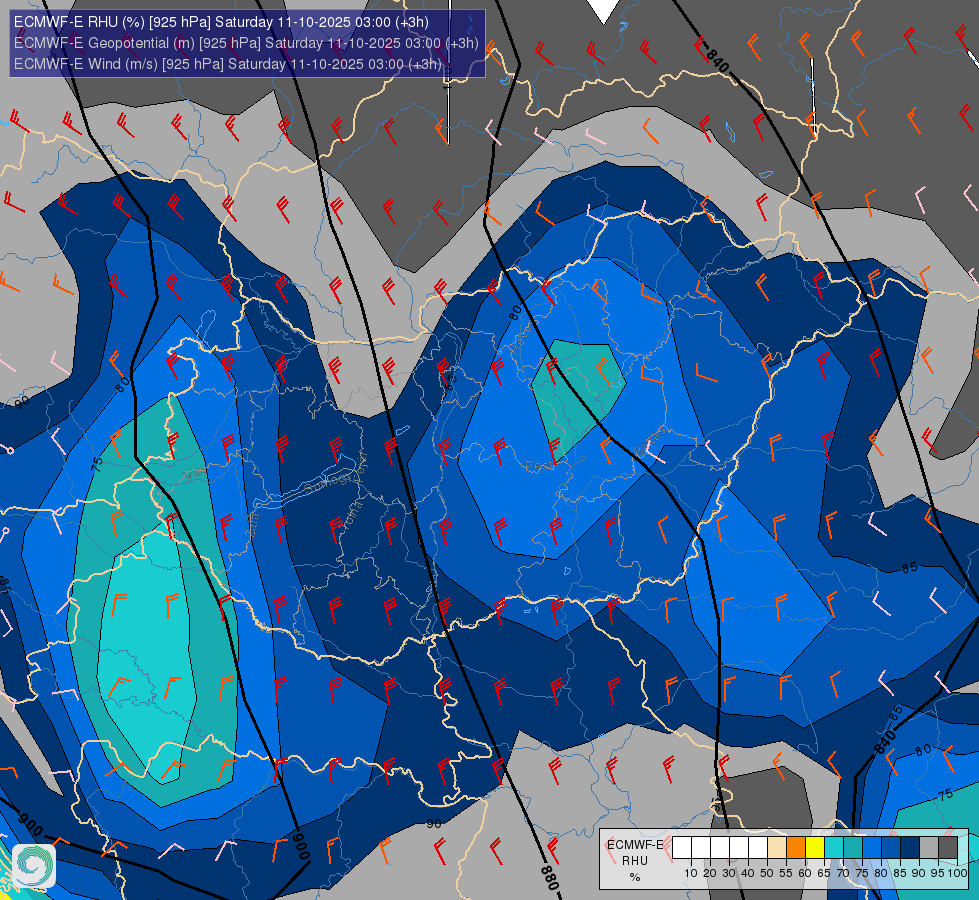Pick the beige 50-55 legend swatch

click(777, 847)
